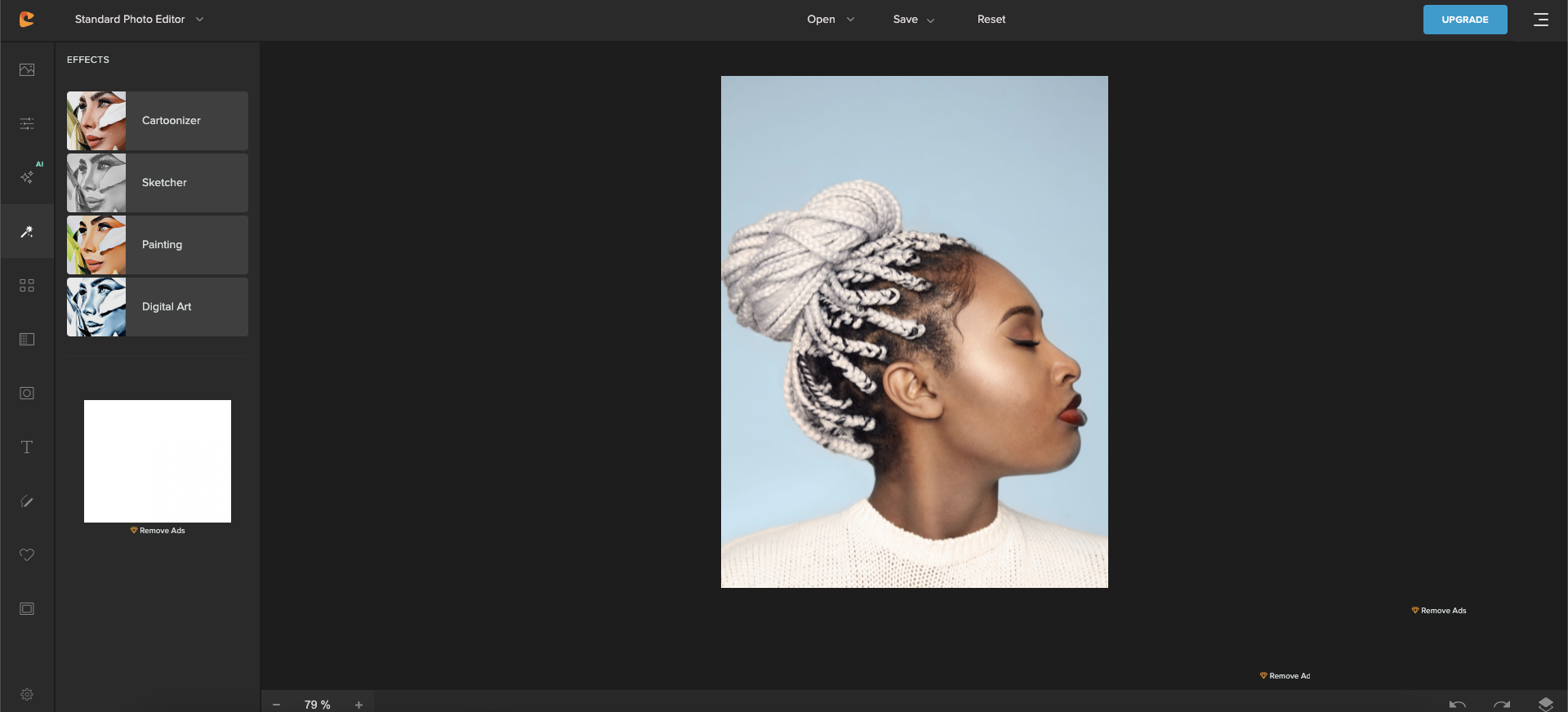Choose the Painting effect
This screenshot has width=1568, height=712.
tap(158, 245)
